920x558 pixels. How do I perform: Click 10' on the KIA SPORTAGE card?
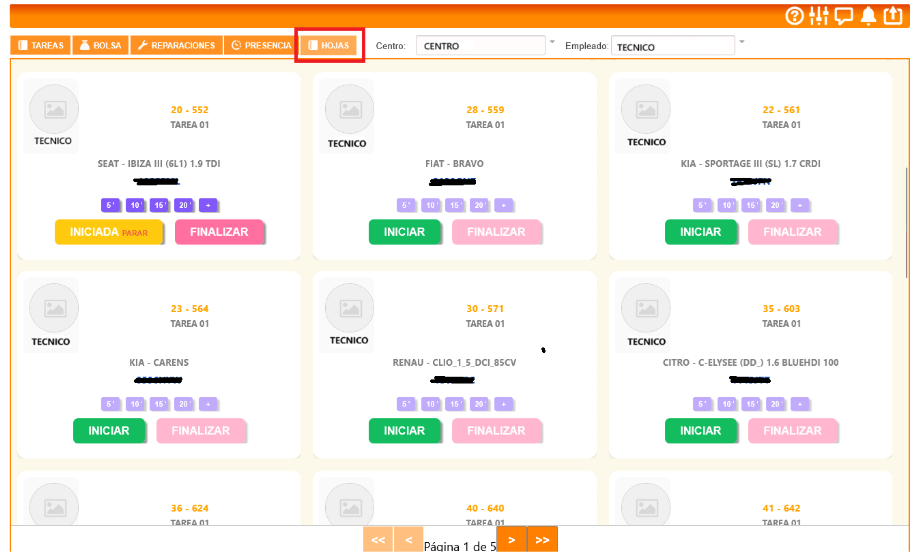pyautogui.click(x=727, y=205)
